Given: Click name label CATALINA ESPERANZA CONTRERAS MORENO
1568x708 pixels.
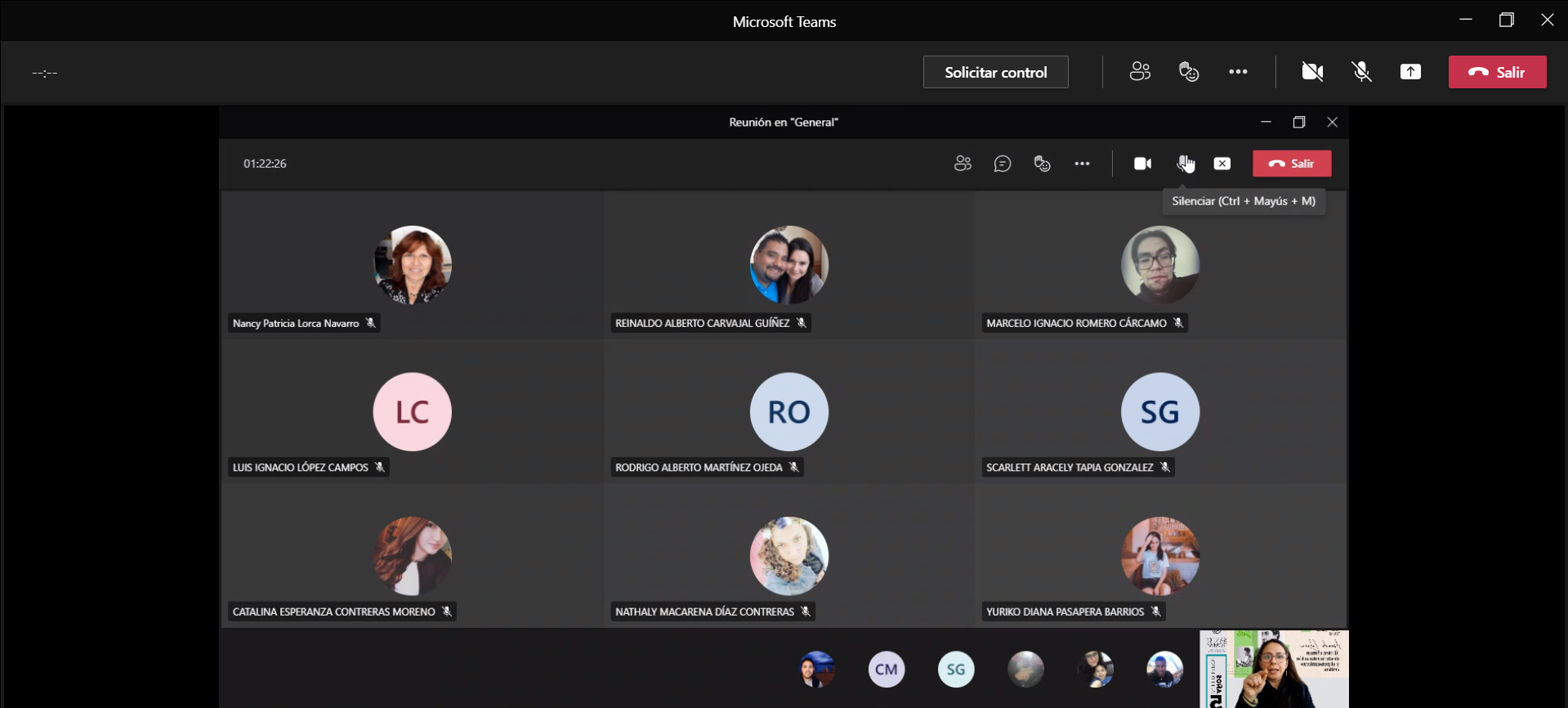Looking at the screenshot, I should pyautogui.click(x=333, y=612).
